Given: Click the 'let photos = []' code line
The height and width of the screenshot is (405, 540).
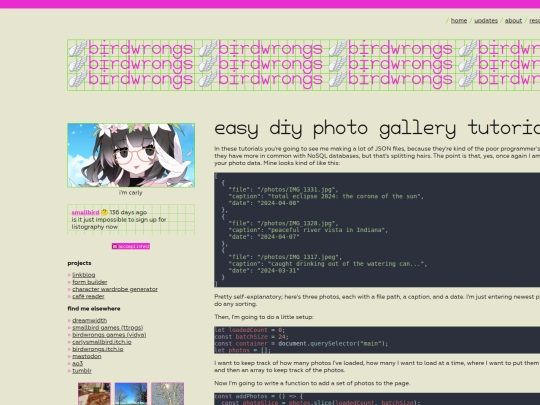Looking at the screenshot, I should click(242, 350).
